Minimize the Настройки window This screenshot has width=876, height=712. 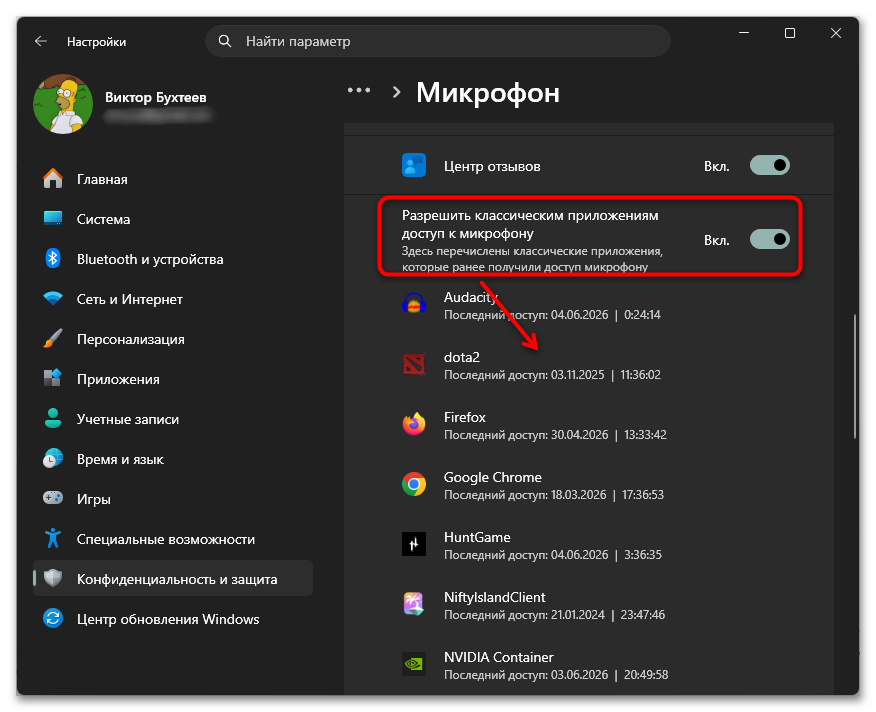point(744,33)
